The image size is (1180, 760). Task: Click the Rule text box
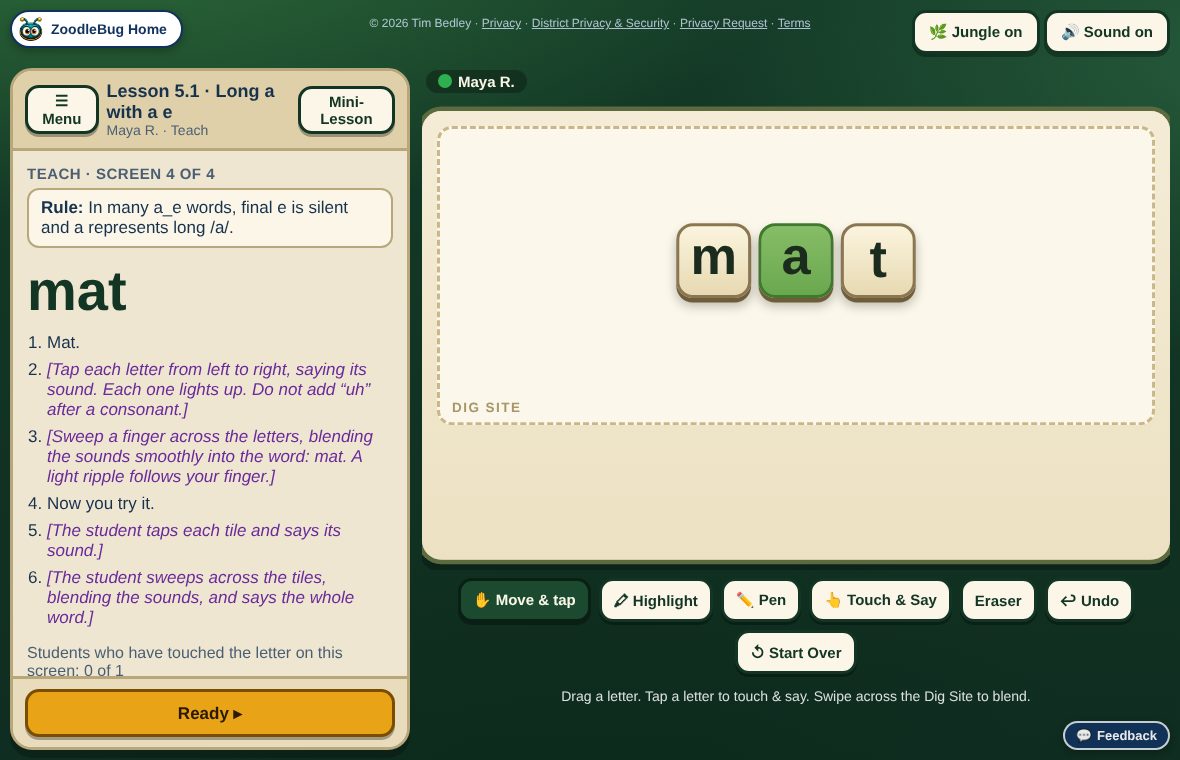coord(210,217)
